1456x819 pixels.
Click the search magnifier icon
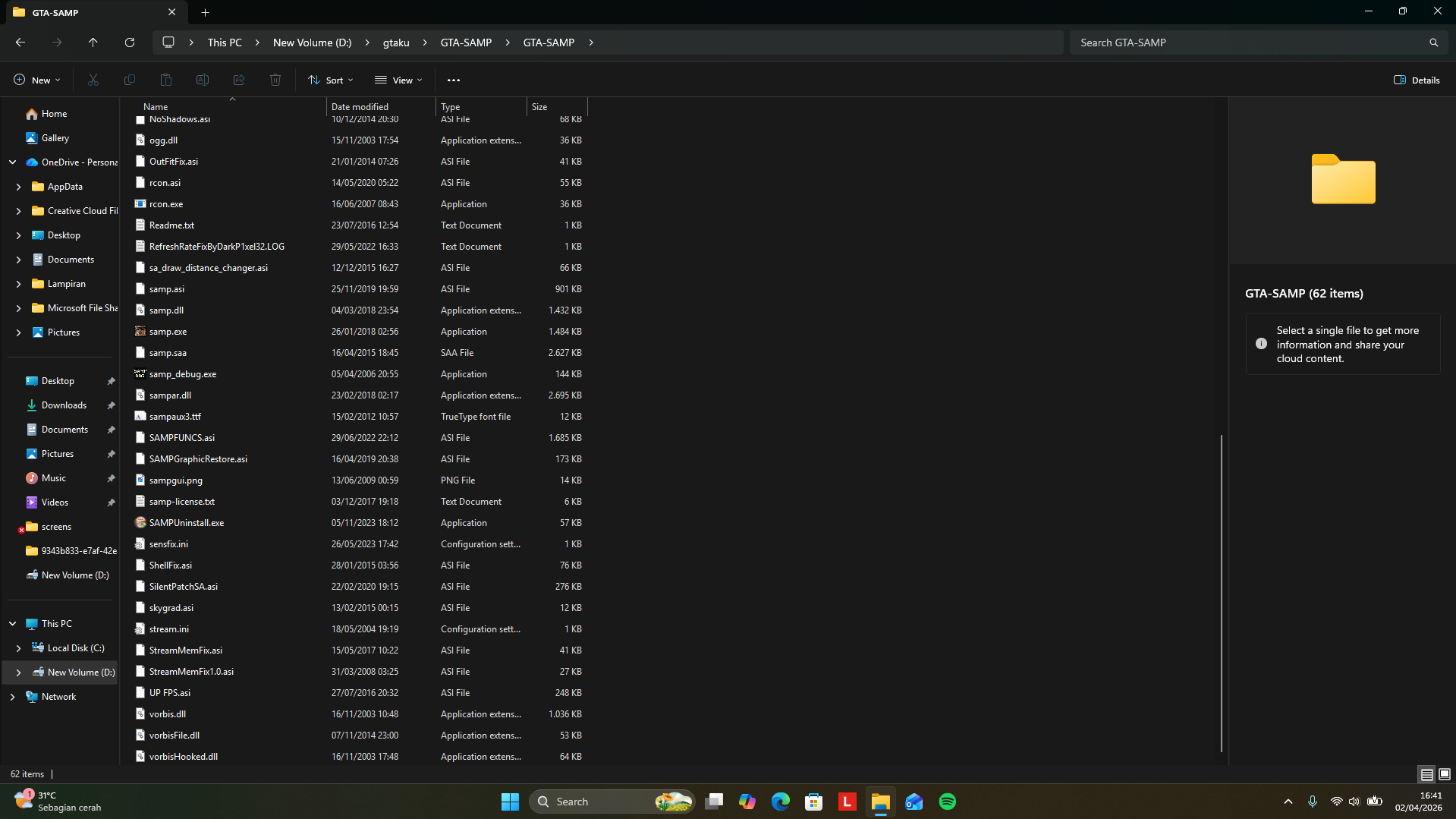point(1433,43)
